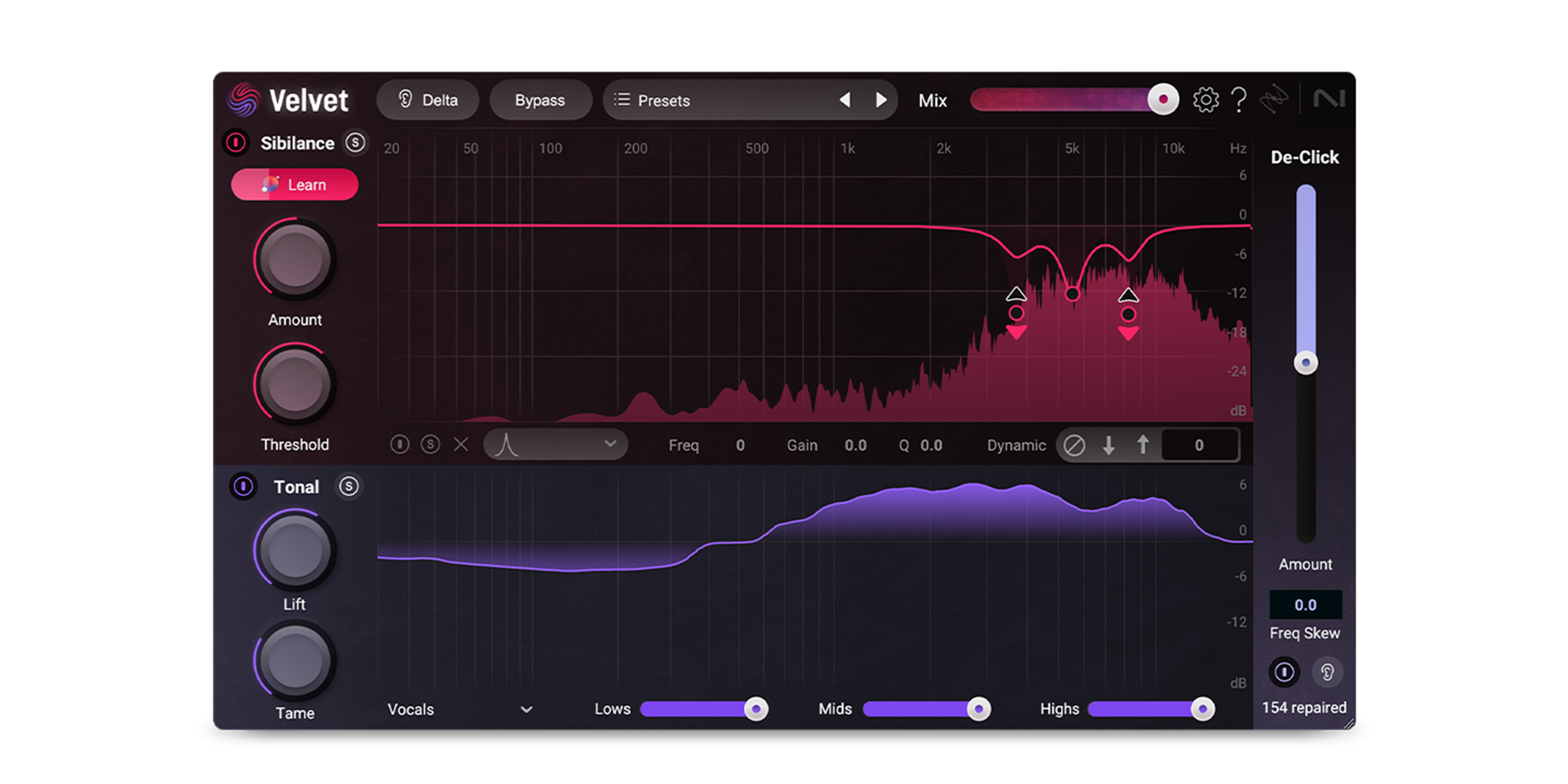Image resolution: width=1568 pixels, height=784 pixels.
Task: Select the left sibilance band circle node
Action: coord(1016,314)
